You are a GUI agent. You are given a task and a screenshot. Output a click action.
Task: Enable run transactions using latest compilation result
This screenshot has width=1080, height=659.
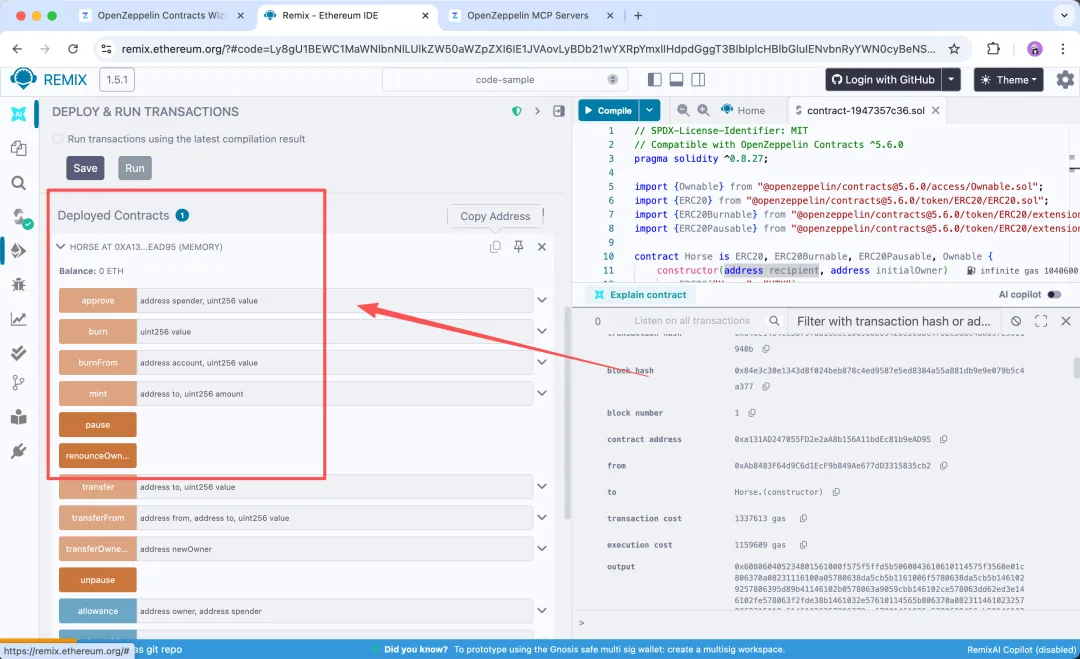[58, 139]
